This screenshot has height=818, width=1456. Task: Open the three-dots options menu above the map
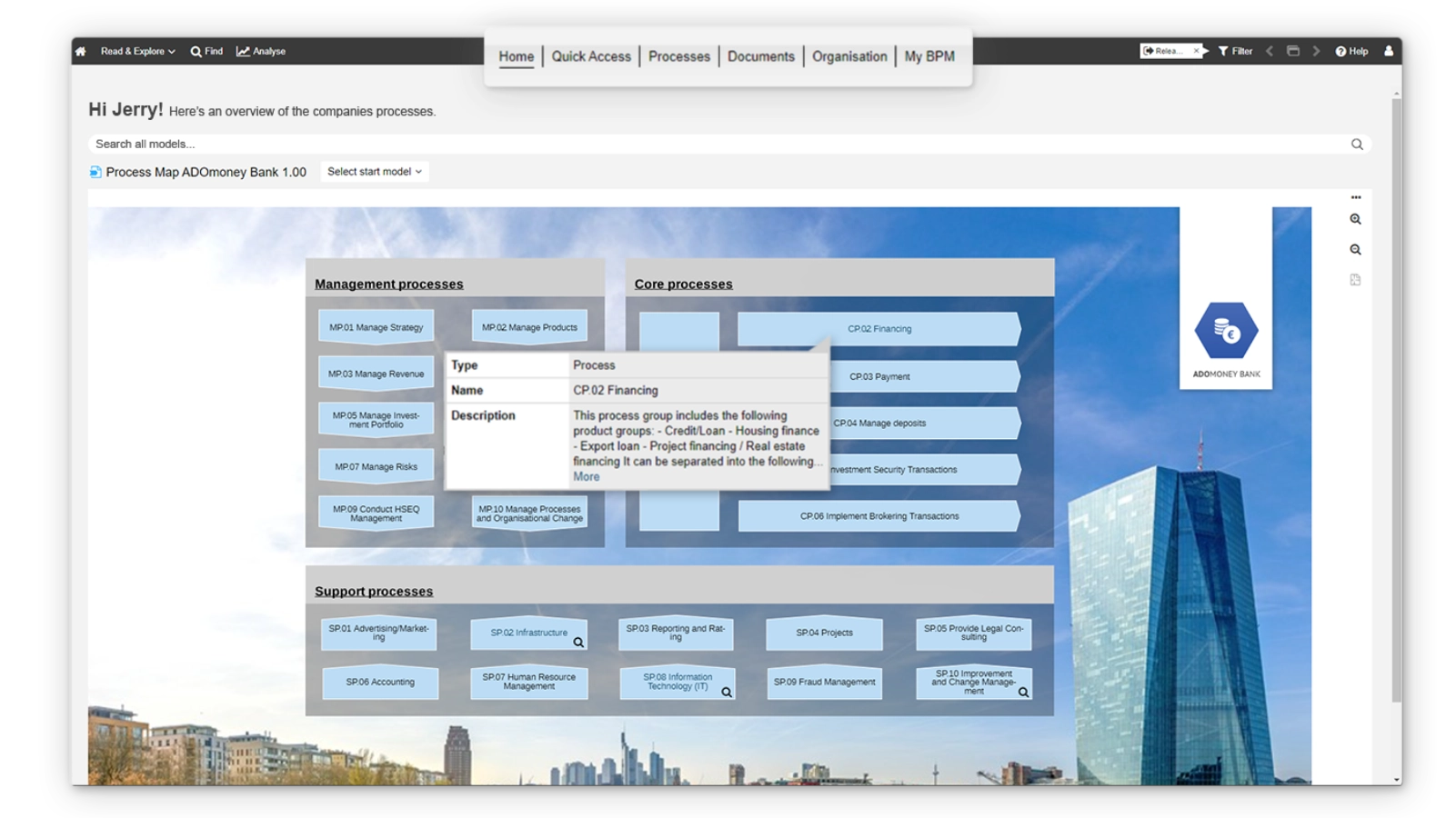1357,195
